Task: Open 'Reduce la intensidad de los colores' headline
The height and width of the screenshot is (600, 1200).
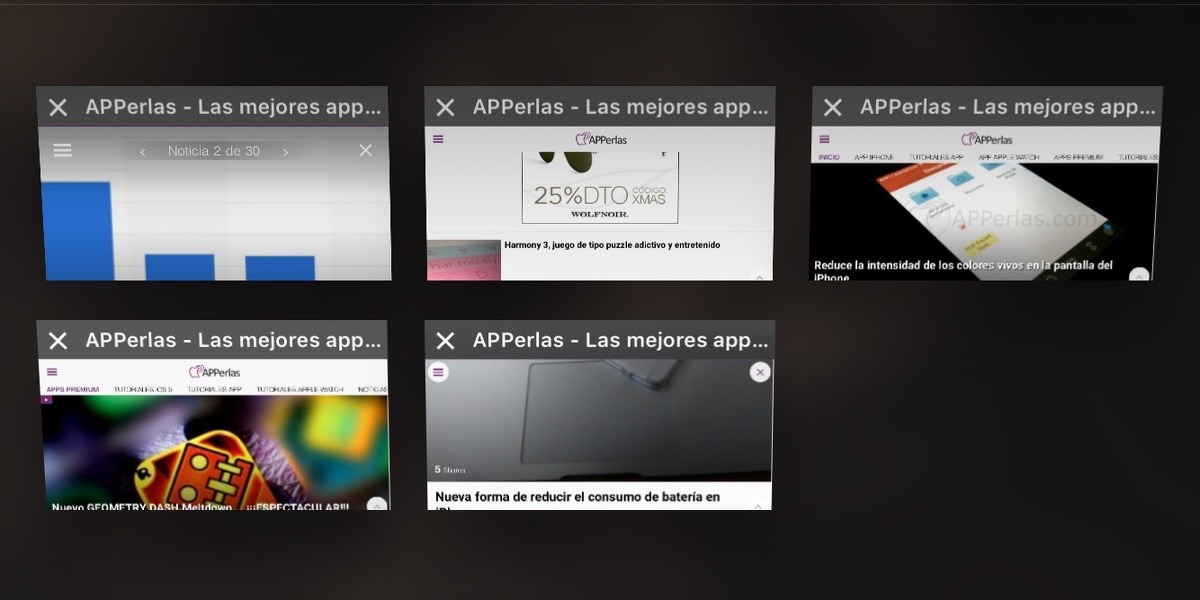Action: pos(963,271)
